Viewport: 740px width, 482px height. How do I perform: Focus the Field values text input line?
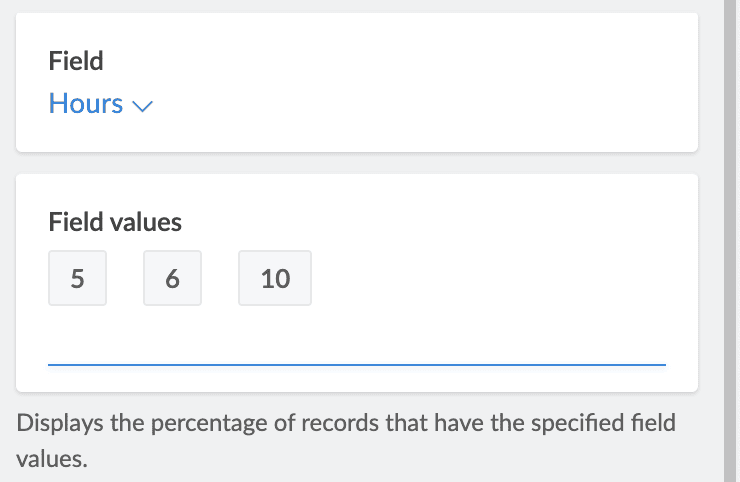pos(356,347)
